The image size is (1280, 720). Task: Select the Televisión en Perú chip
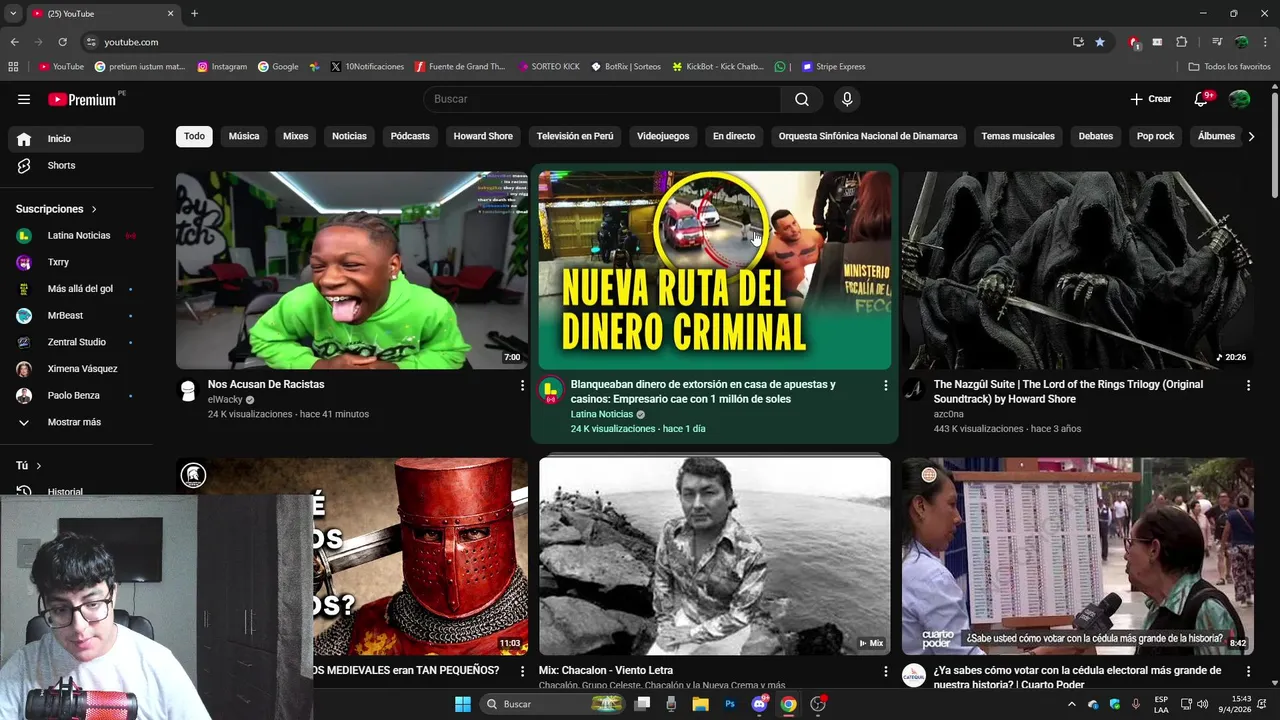click(575, 136)
